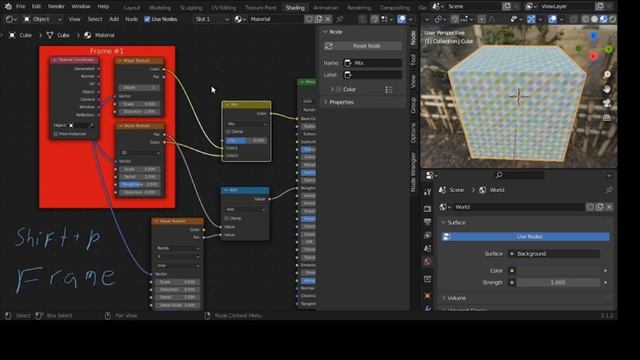
Task: Click Material in node breadcrumb
Action: (100, 35)
